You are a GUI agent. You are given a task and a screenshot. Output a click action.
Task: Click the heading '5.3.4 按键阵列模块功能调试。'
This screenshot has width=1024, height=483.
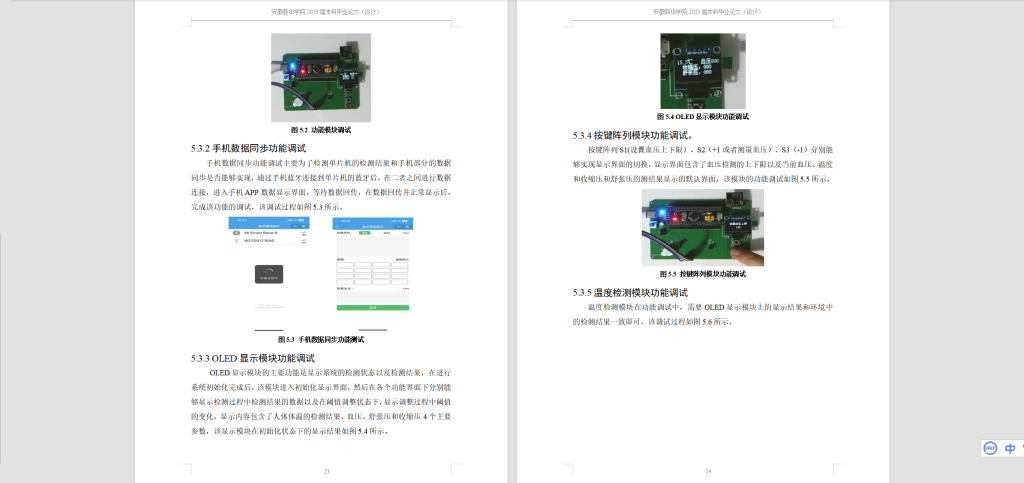pos(632,136)
